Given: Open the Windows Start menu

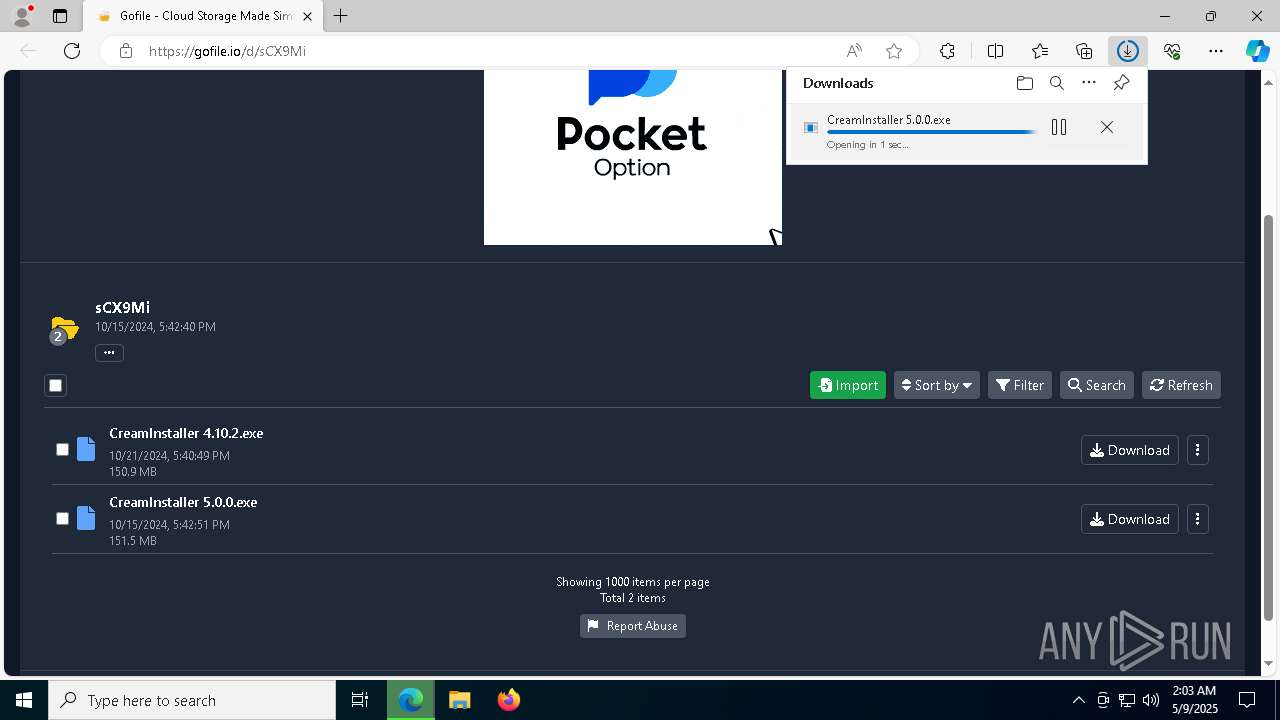Looking at the screenshot, I should click(24, 700).
